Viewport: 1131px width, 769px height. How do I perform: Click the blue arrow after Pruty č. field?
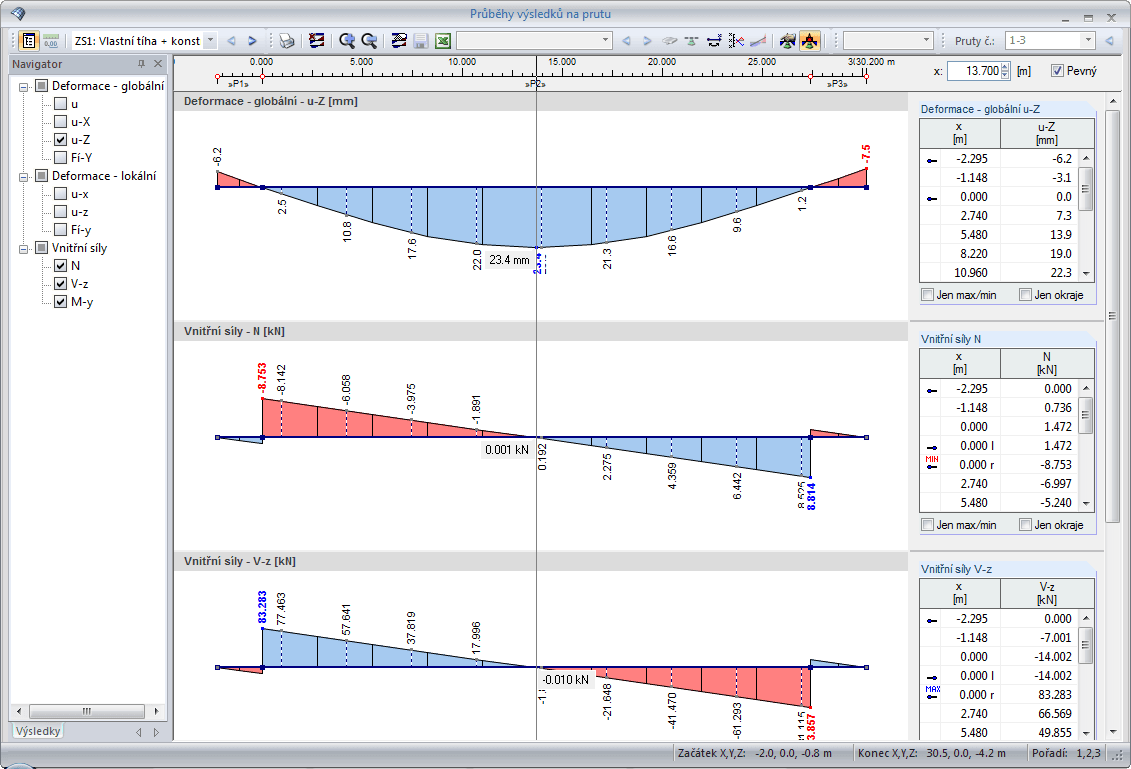click(x=1109, y=41)
